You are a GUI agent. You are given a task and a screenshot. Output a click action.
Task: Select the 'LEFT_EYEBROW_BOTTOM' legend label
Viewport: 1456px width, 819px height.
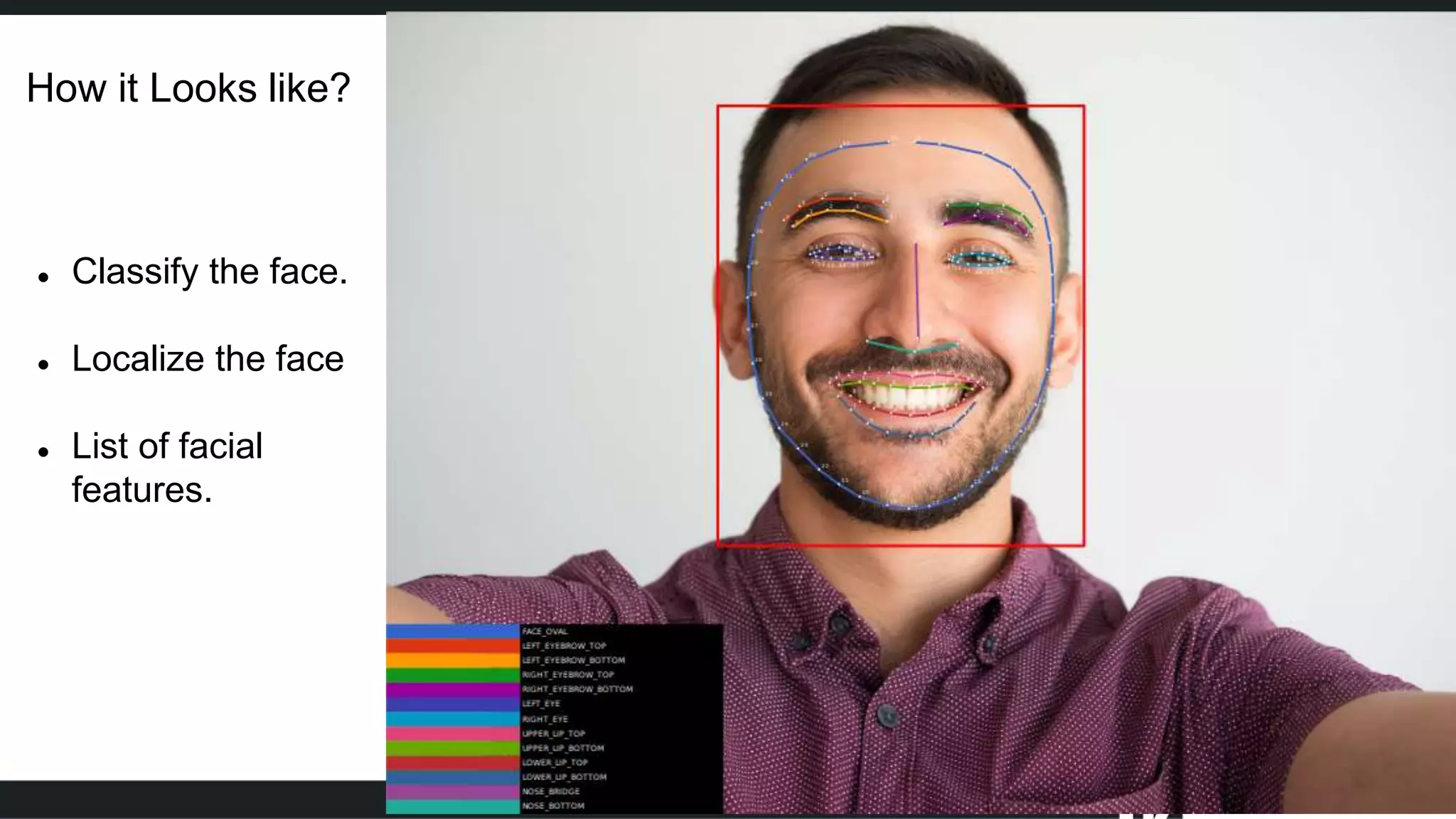tap(573, 660)
